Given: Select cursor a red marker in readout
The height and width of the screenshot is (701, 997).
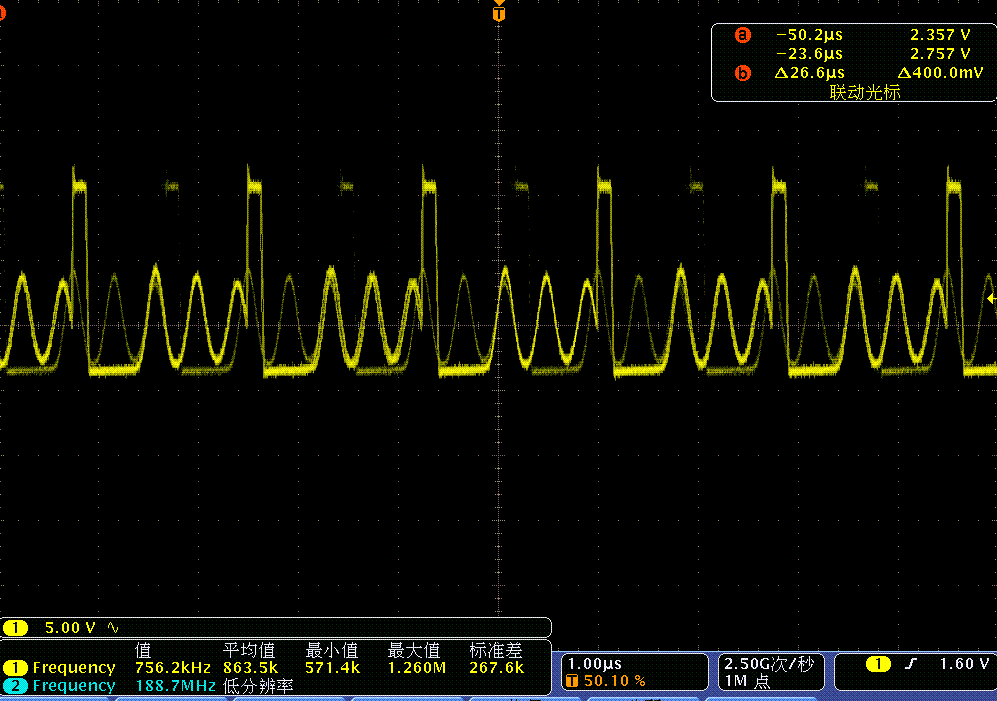Looking at the screenshot, I should pyautogui.click(x=743, y=35).
